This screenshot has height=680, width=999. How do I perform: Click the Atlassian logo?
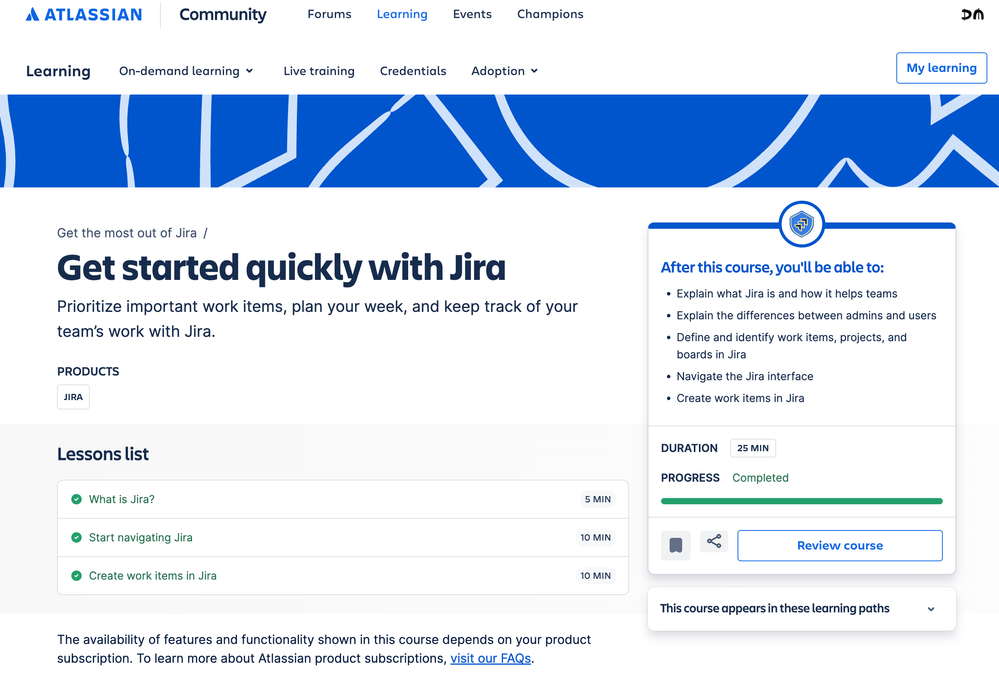[83, 14]
